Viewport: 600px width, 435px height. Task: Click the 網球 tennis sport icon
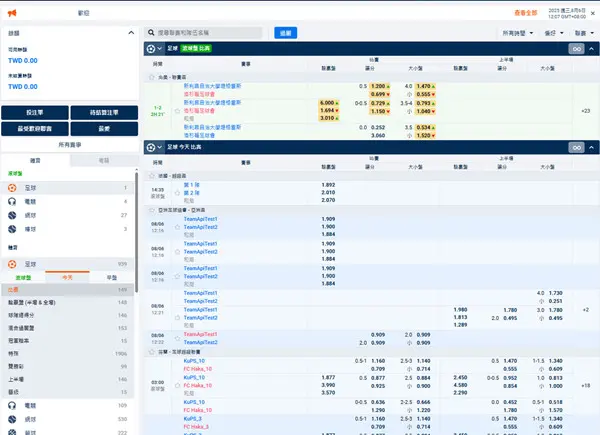12,215
